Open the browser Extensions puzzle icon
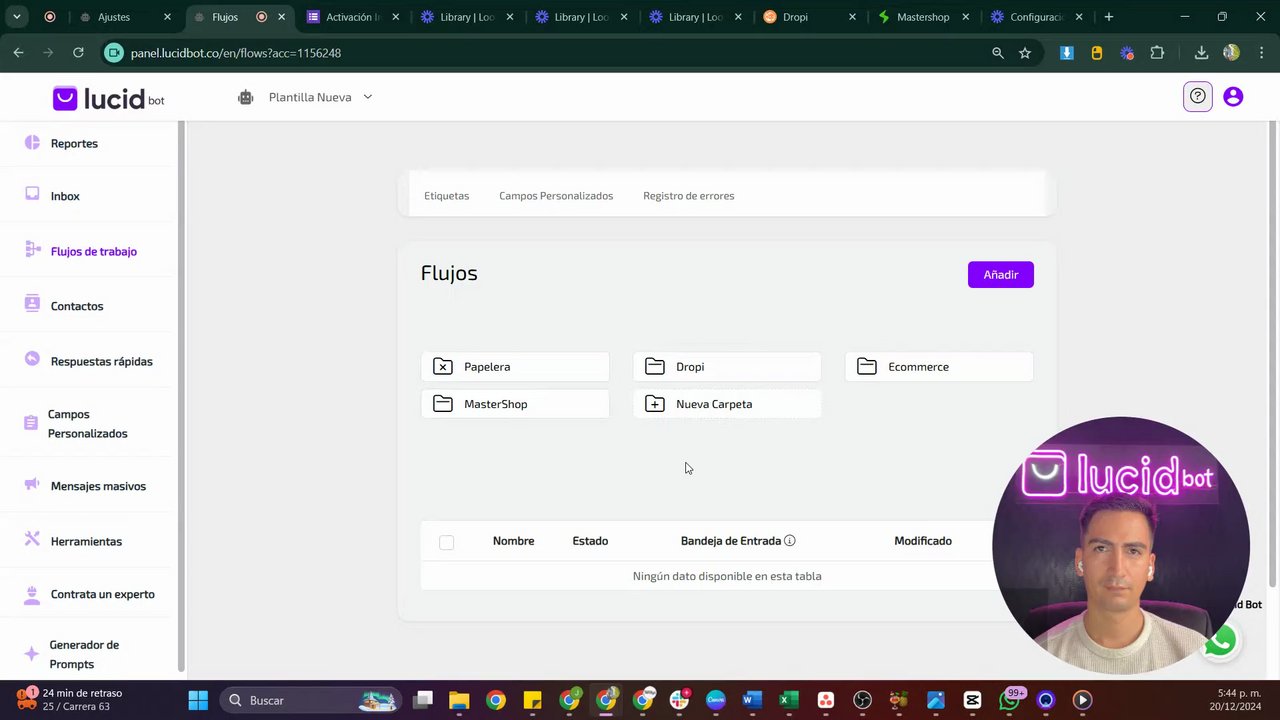Screen dimensions: 1280x720 [x=1157, y=53]
